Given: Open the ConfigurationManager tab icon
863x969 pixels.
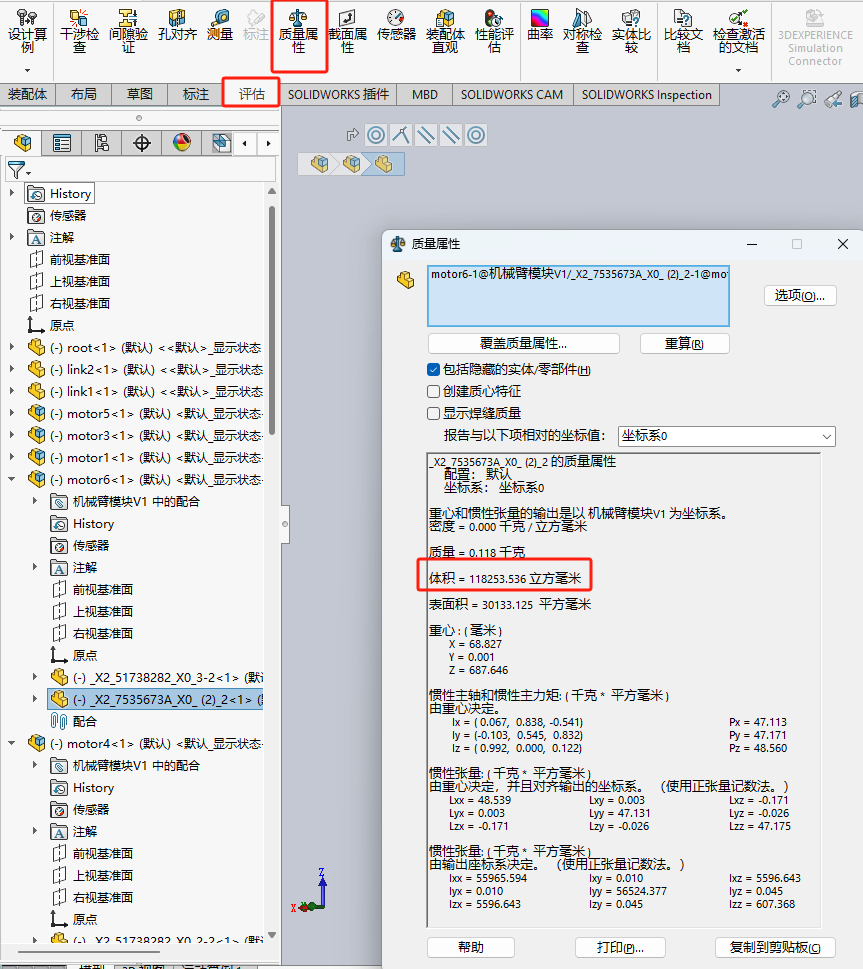Looking at the screenshot, I should click(x=101, y=143).
